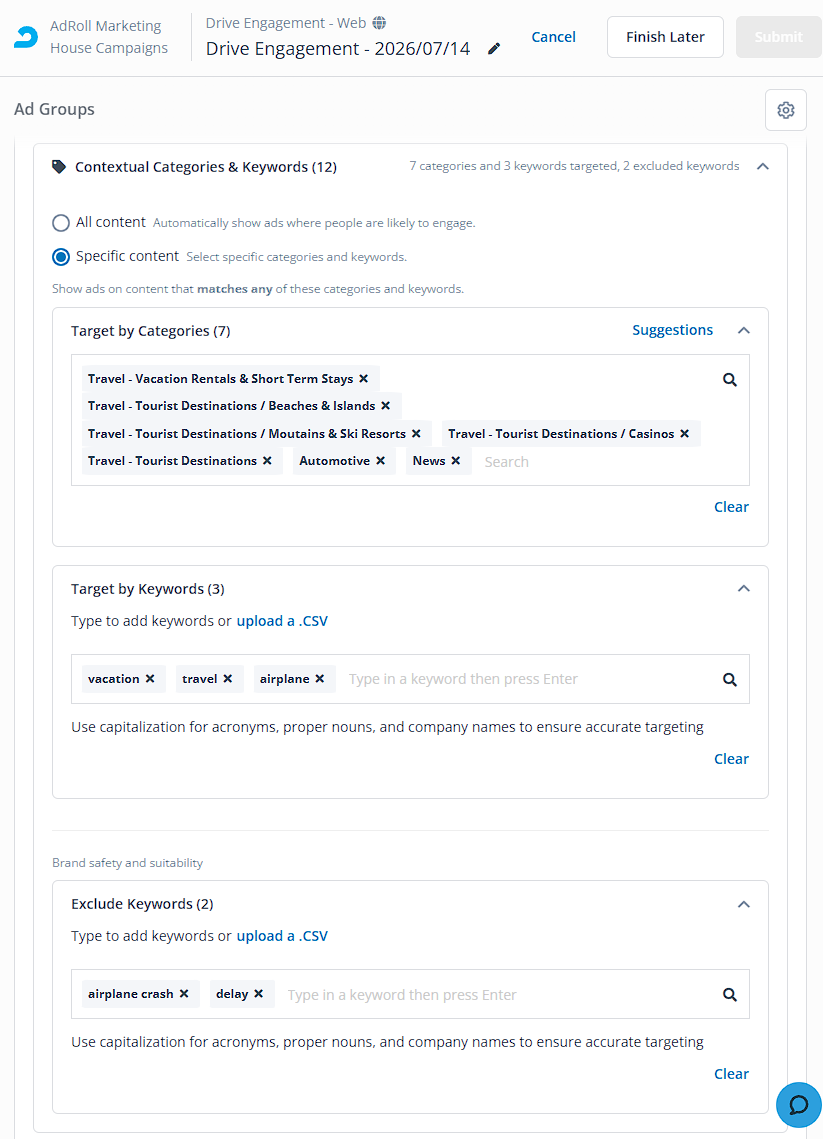Cancel the campaign setup

(x=554, y=37)
